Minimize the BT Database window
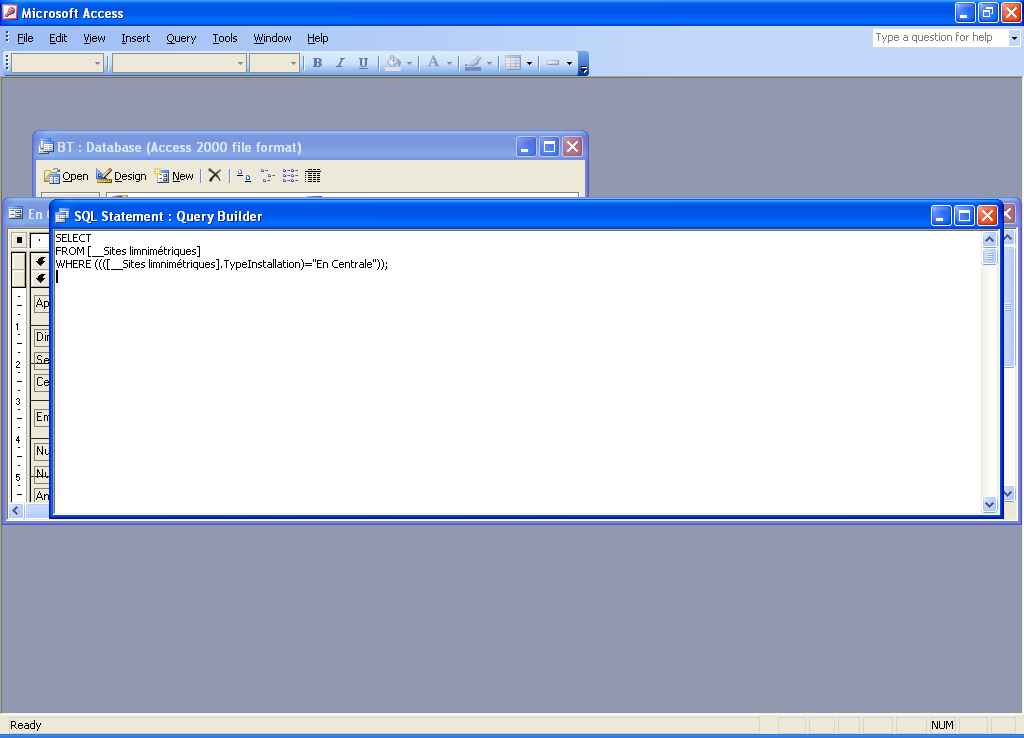The height and width of the screenshot is (738, 1024). click(x=526, y=147)
